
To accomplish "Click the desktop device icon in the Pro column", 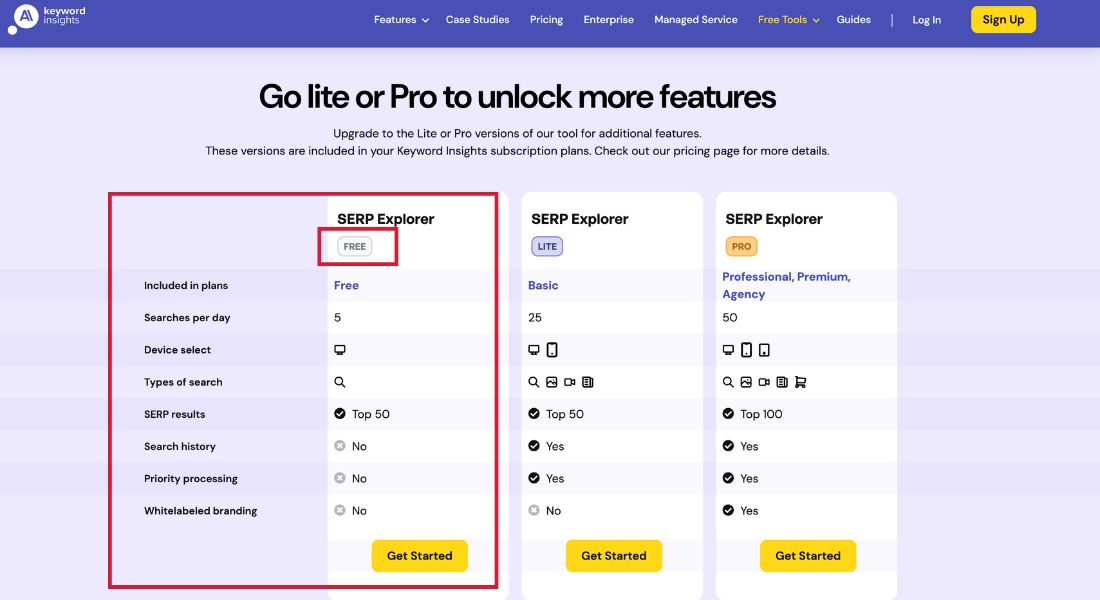I will [728, 349].
